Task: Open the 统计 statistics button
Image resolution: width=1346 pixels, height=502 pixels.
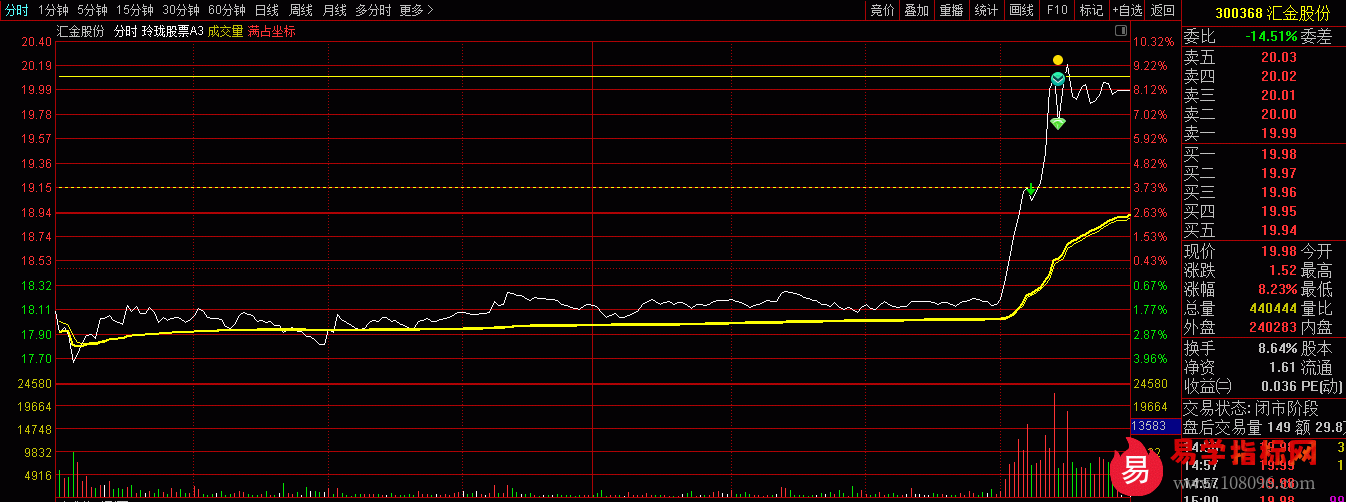Action: coord(986,10)
